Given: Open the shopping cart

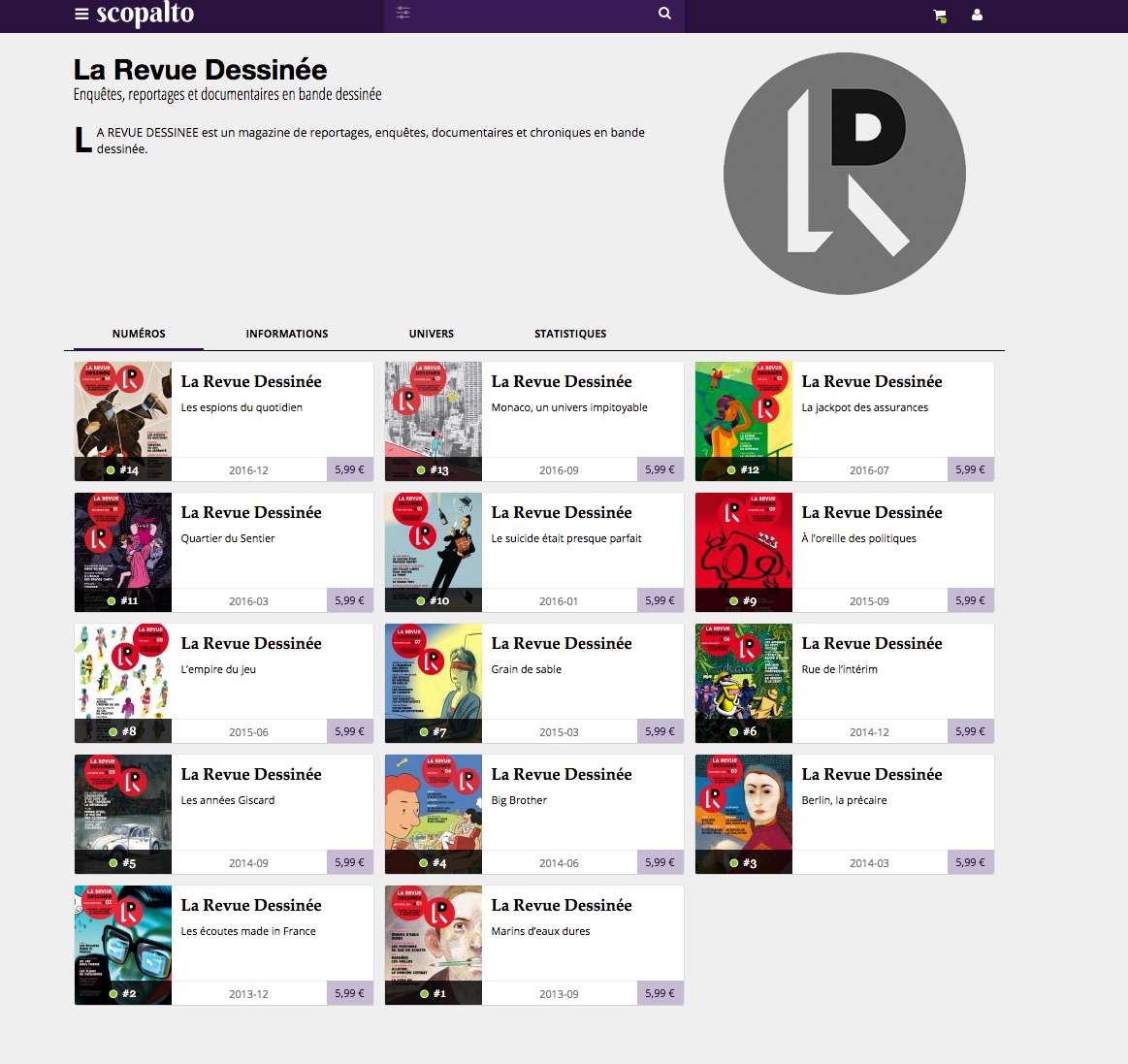Looking at the screenshot, I should 940,16.
